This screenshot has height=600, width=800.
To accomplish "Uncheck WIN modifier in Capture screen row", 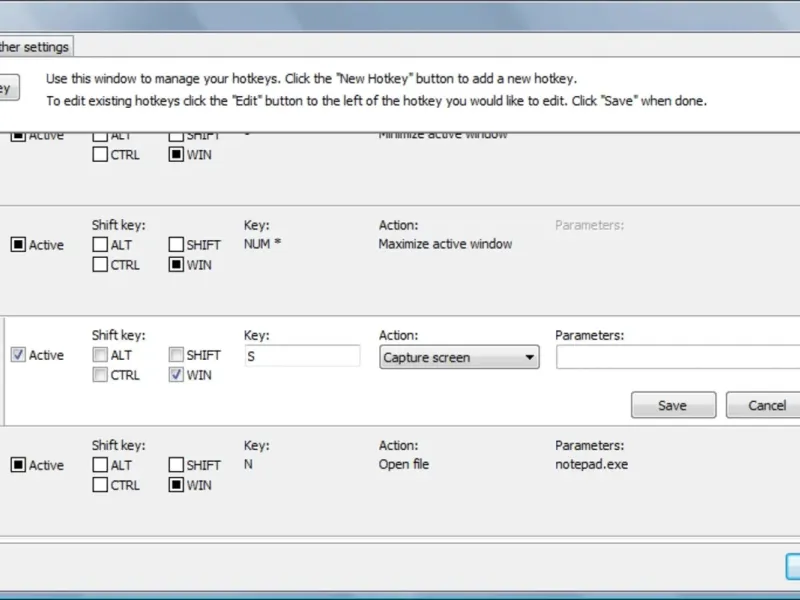I will tap(176, 375).
